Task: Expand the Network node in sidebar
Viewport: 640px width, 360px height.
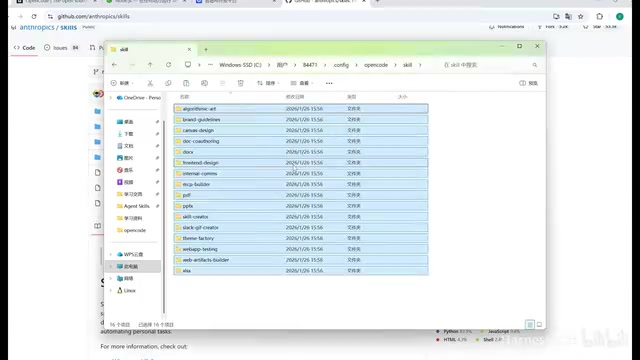Action: click(x=111, y=278)
